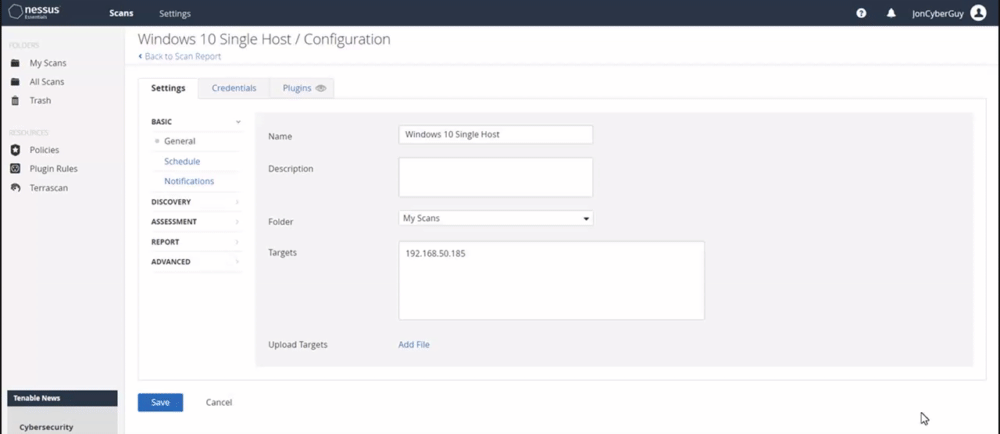The width and height of the screenshot is (1000, 434).
Task: Expand the REPORT section
Action: (x=196, y=242)
